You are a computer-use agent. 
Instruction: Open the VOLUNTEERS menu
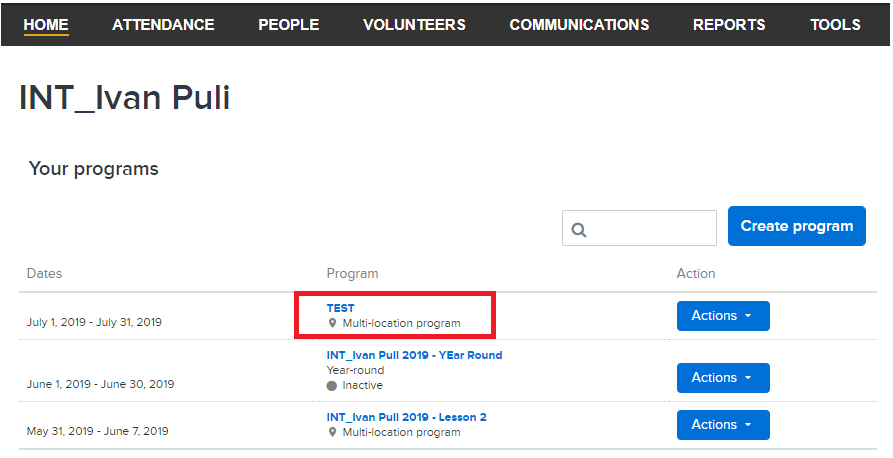coord(414,24)
